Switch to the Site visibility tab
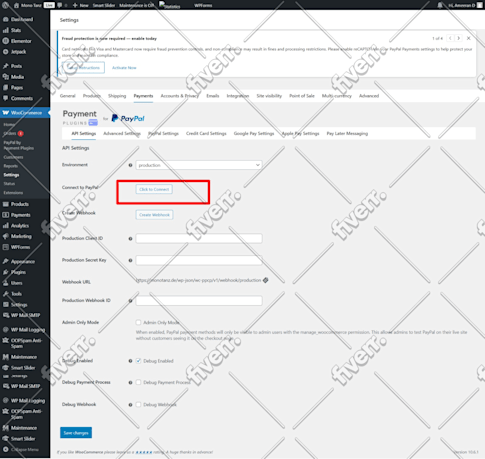 269,96
